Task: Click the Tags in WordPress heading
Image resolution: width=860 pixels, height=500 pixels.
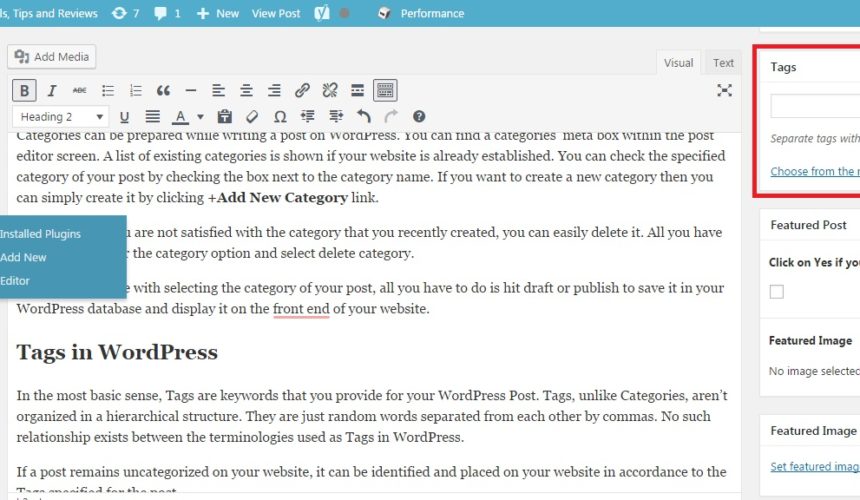Action: click(x=117, y=352)
